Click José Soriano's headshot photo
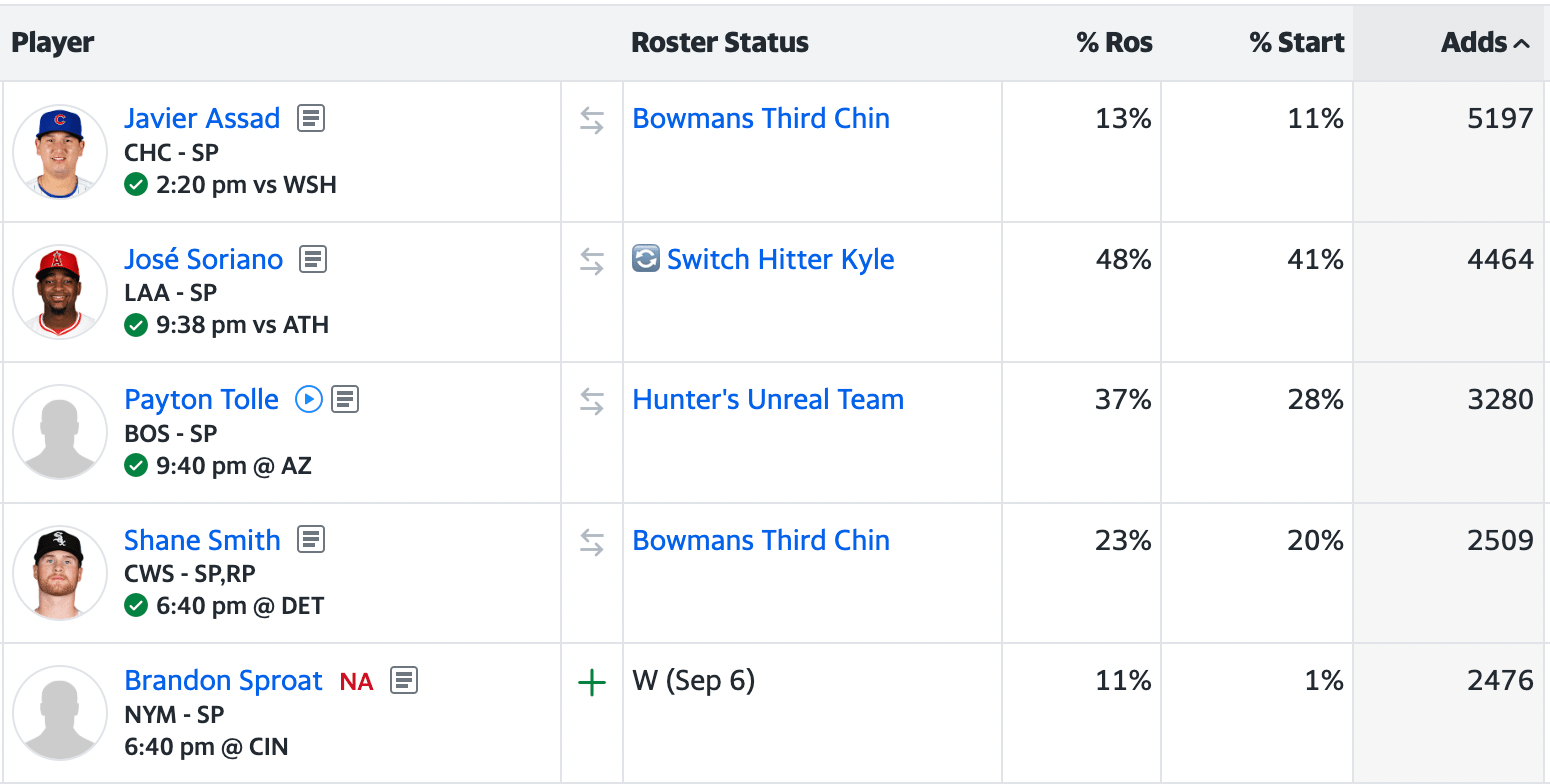This screenshot has width=1550, height=784. coord(60,292)
